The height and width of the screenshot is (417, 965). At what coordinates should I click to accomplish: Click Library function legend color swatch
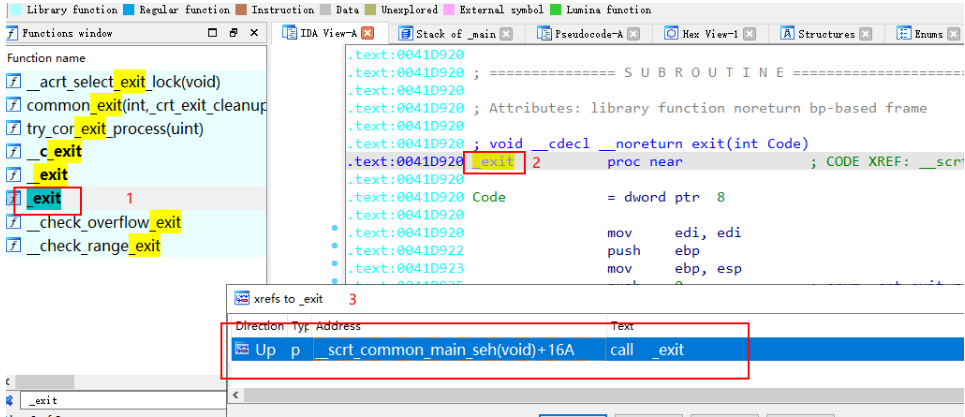[16, 10]
